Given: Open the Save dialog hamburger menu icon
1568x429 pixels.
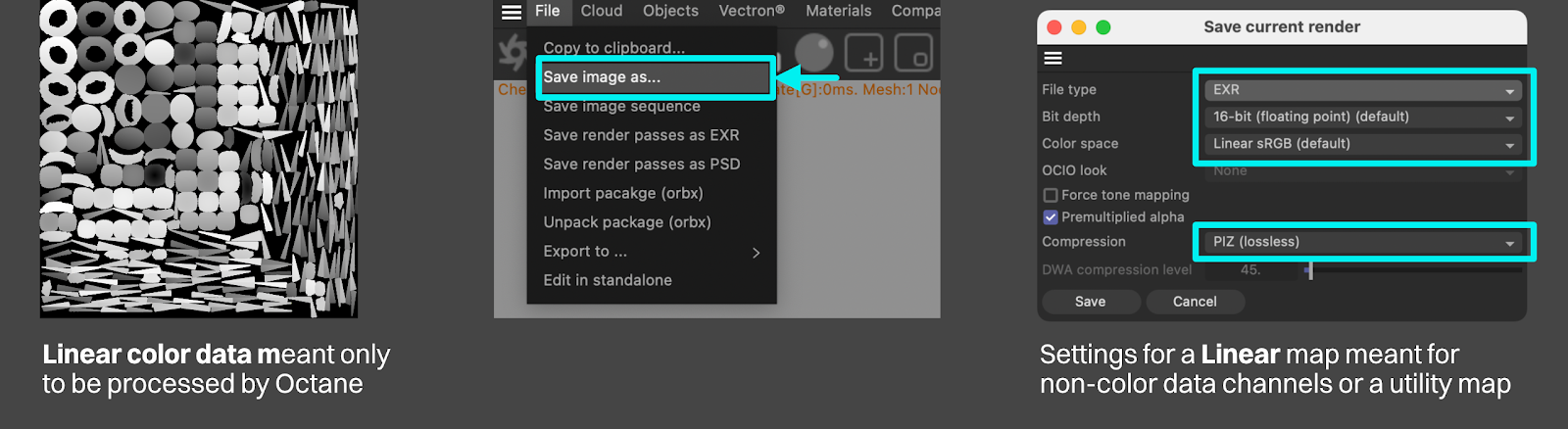Looking at the screenshot, I should [1053, 59].
